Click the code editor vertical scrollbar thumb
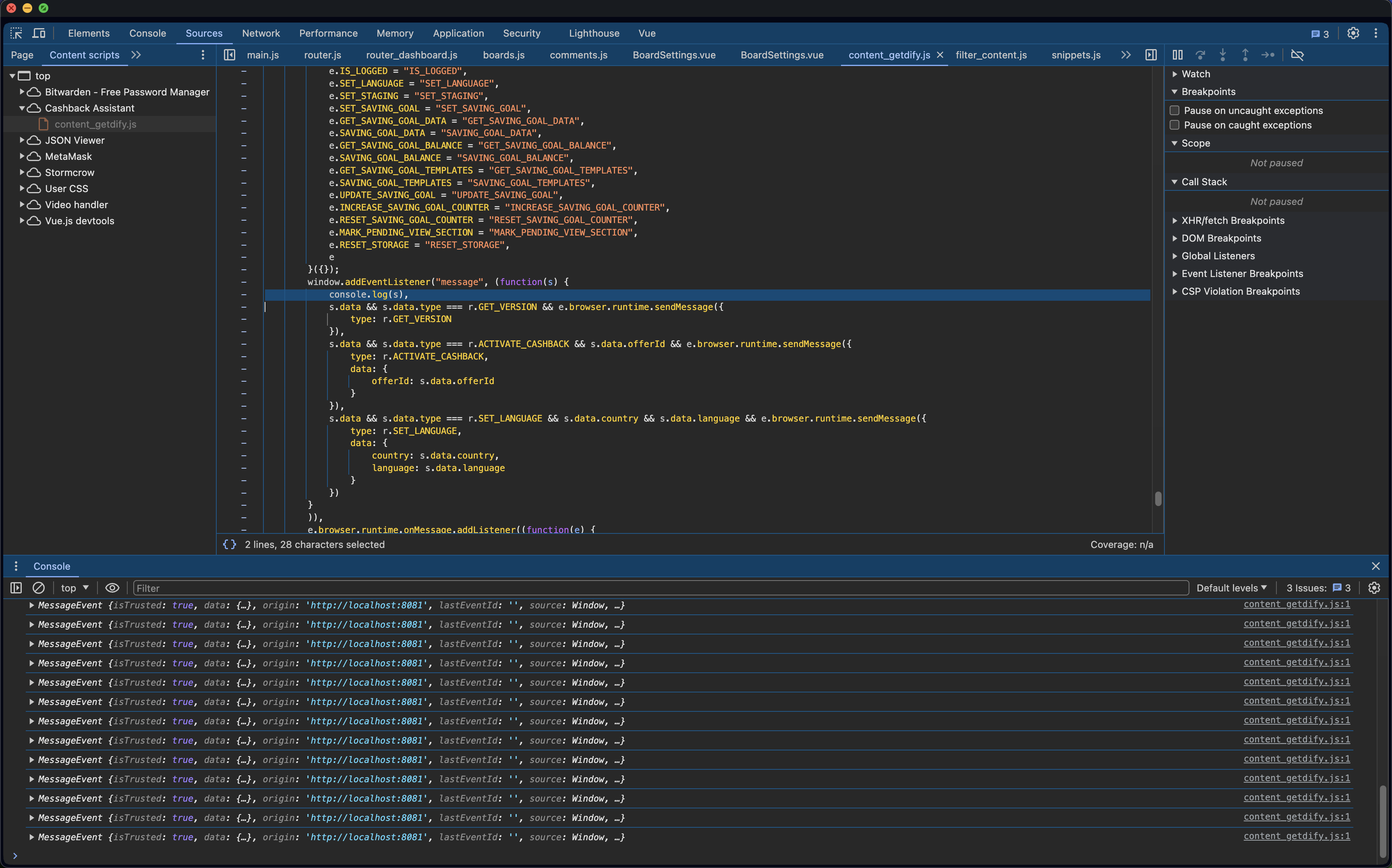The width and height of the screenshot is (1392, 868). click(x=1158, y=498)
